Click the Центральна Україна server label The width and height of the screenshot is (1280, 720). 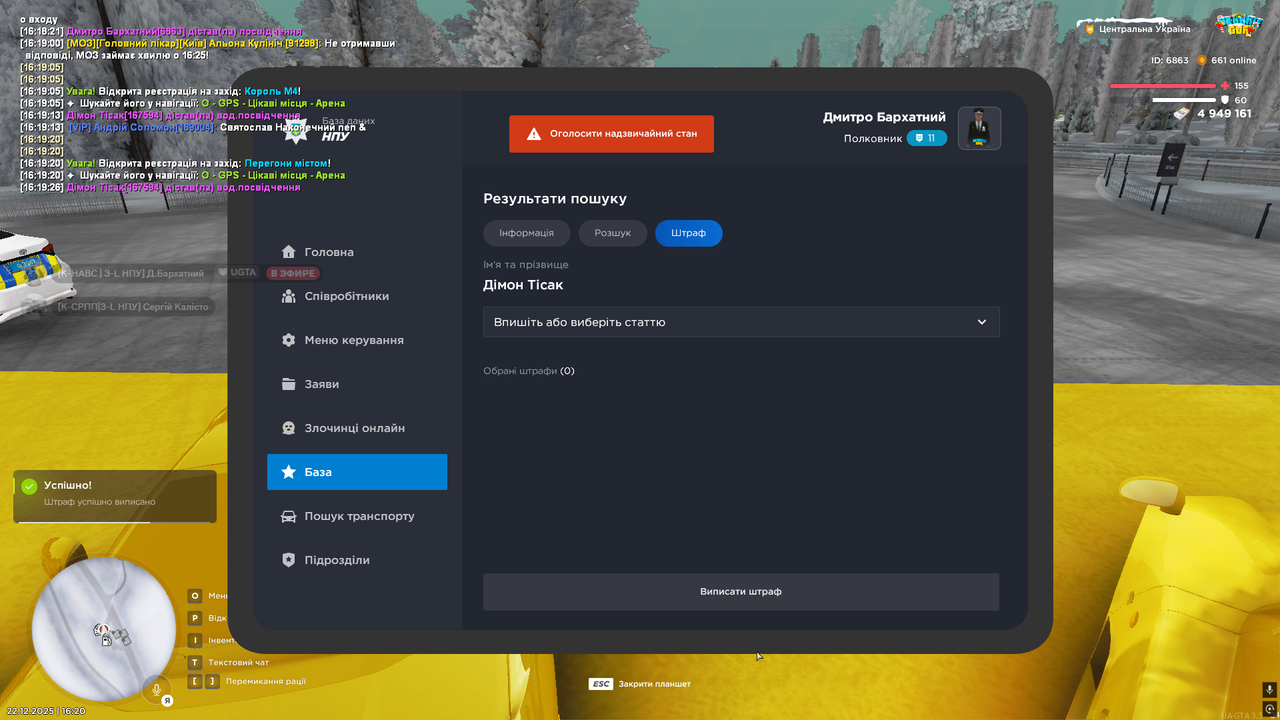point(1145,29)
